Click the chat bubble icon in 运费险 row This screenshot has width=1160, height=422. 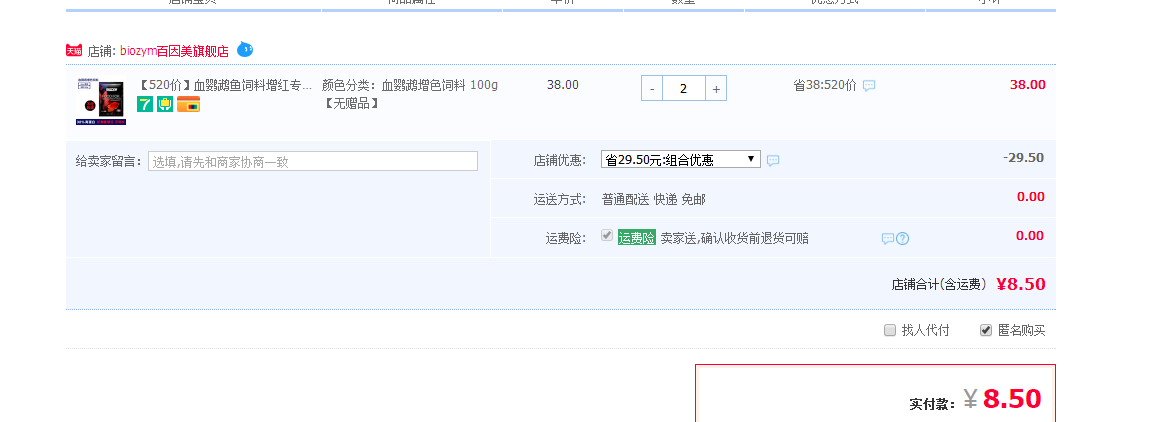[887, 238]
